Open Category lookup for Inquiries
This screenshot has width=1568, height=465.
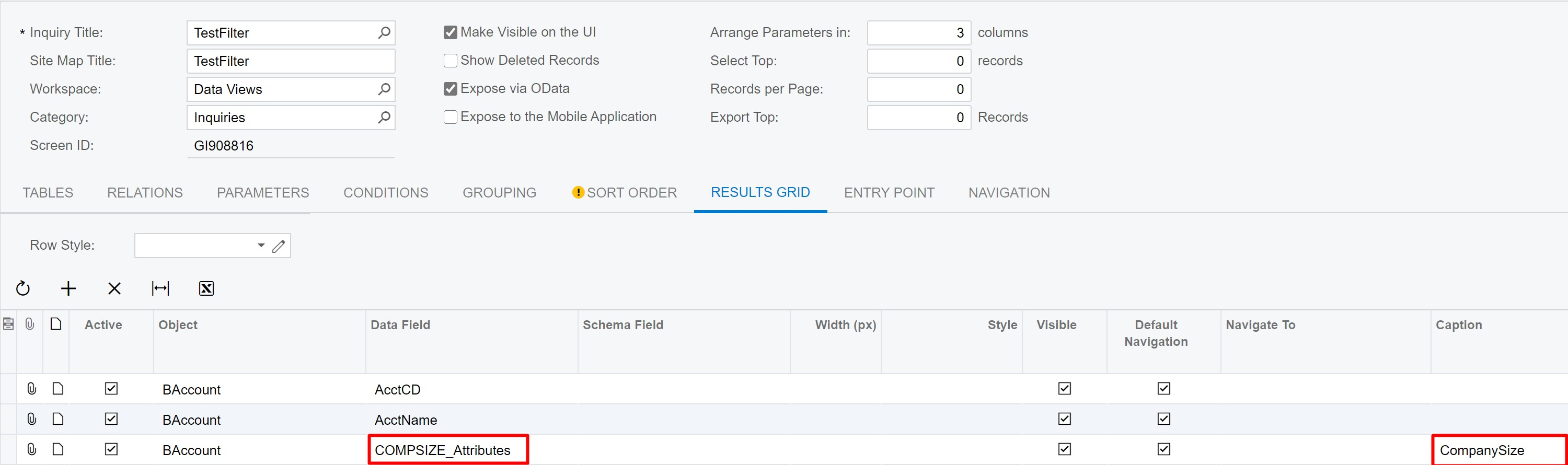(384, 118)
